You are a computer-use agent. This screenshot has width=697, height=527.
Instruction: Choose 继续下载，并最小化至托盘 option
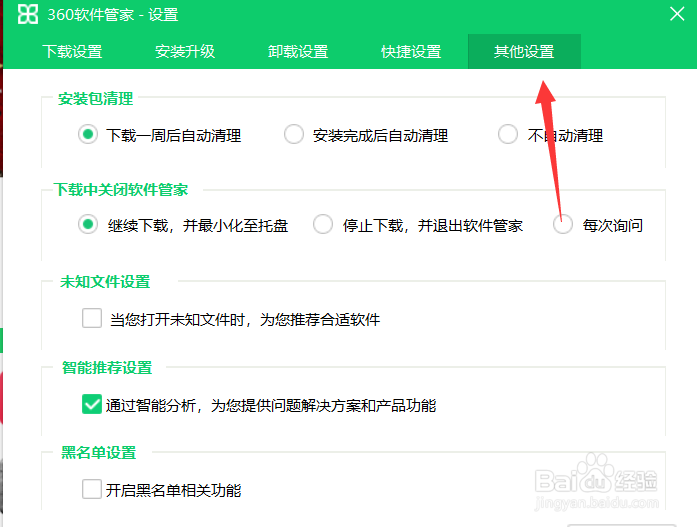[88, 224]
